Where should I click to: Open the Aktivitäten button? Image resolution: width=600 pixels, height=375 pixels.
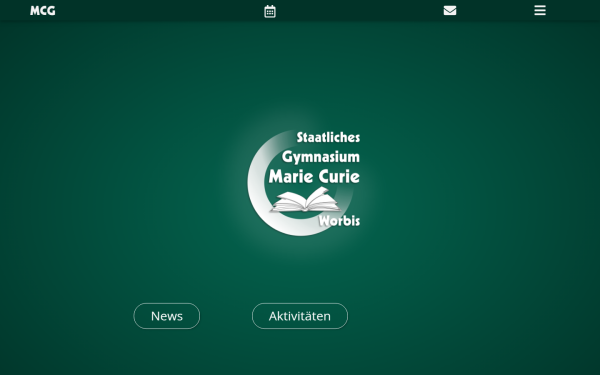(x=300, y=316)
